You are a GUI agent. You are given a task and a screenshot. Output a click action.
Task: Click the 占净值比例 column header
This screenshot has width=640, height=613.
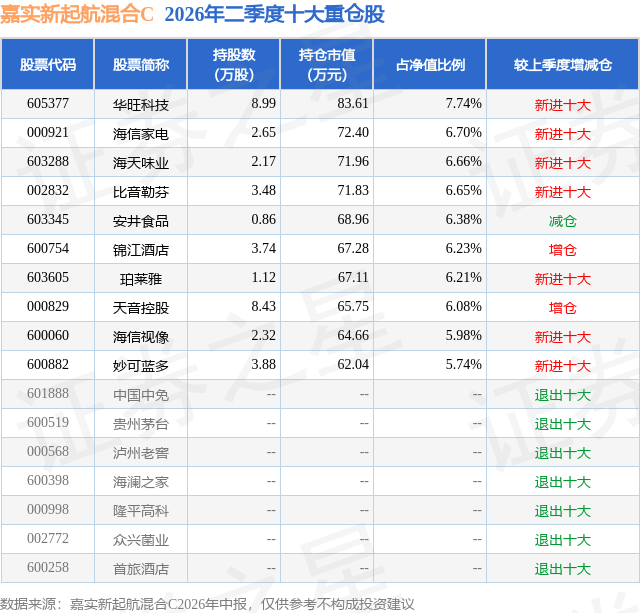430,64
